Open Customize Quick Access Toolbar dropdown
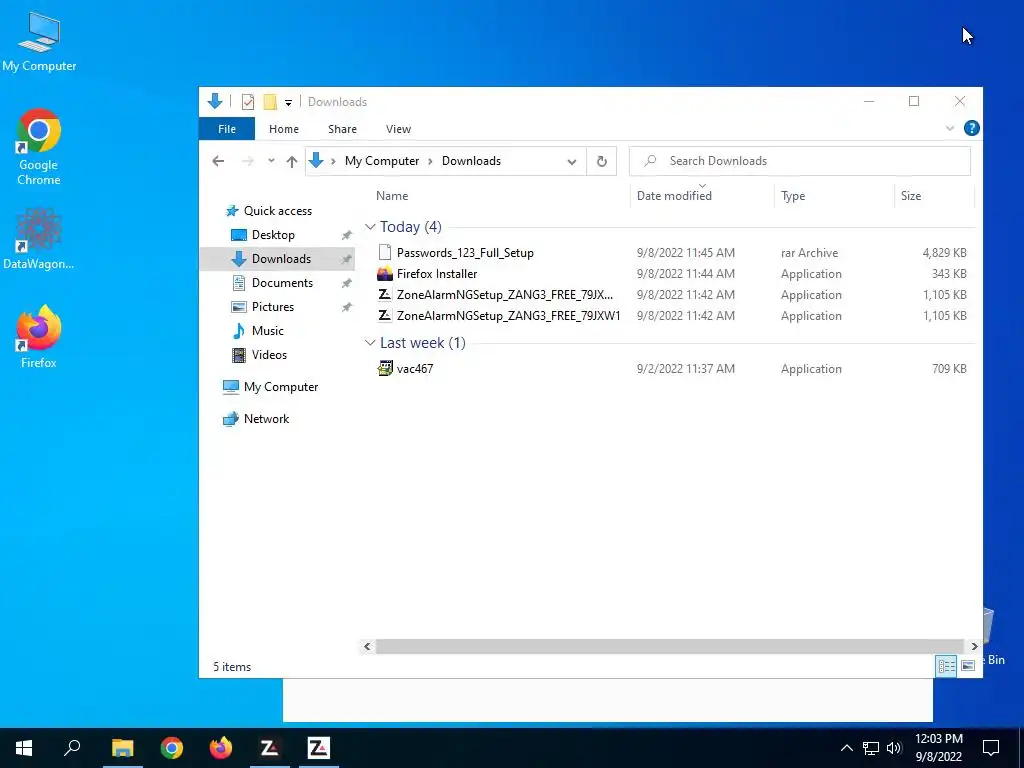 click(x=288, y=103)
